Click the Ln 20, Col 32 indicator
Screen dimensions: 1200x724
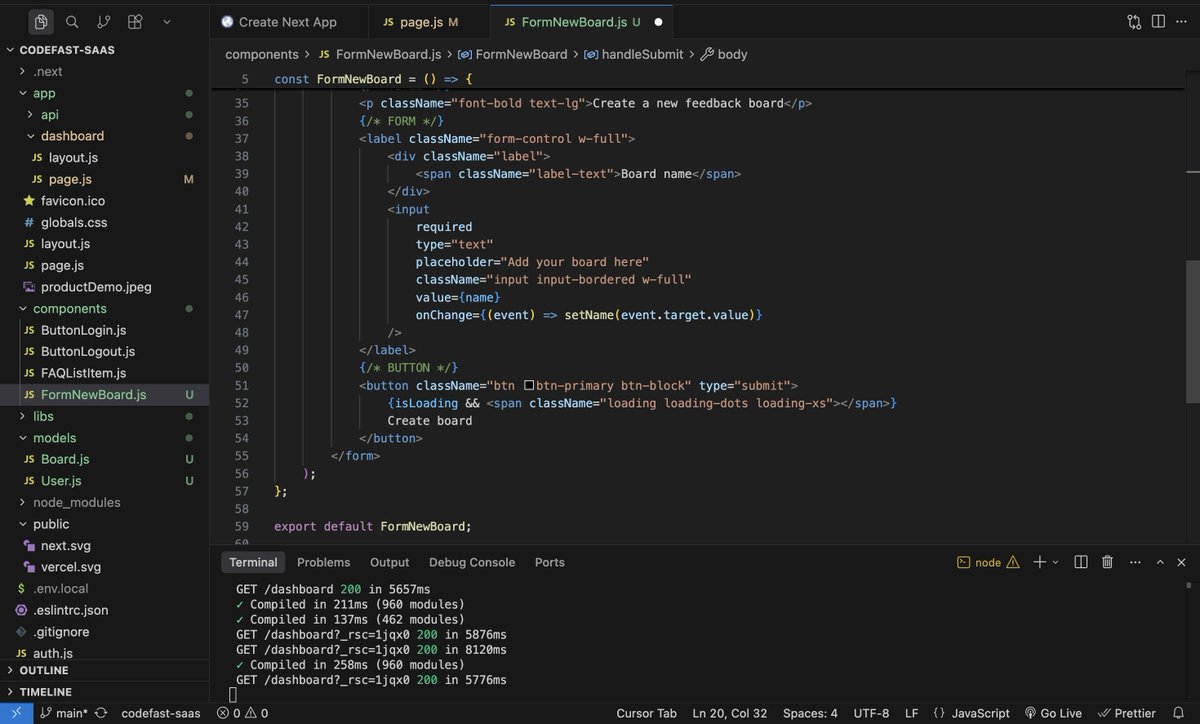tap(728, 713)
